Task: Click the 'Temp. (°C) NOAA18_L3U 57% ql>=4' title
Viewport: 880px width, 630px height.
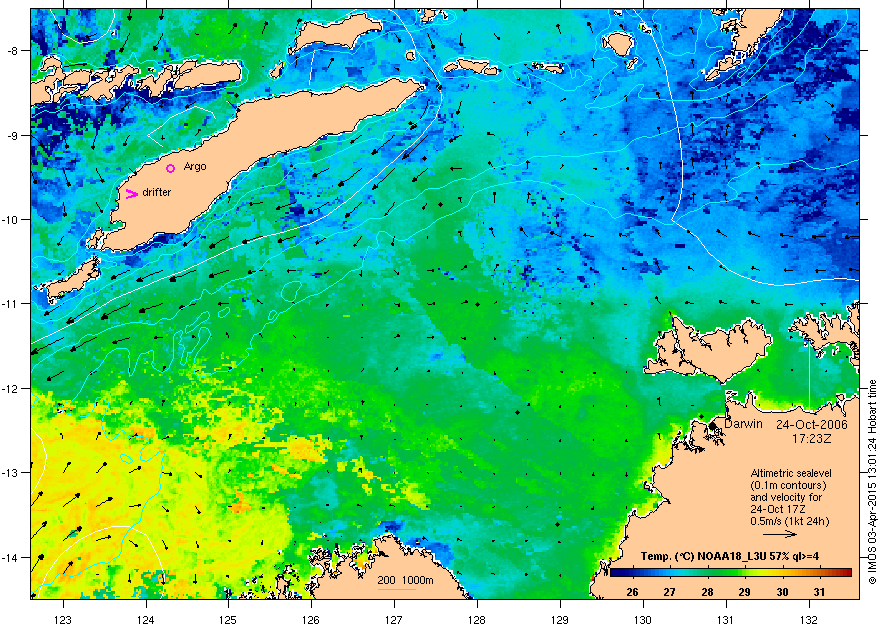Action: [x=731, y=557]
